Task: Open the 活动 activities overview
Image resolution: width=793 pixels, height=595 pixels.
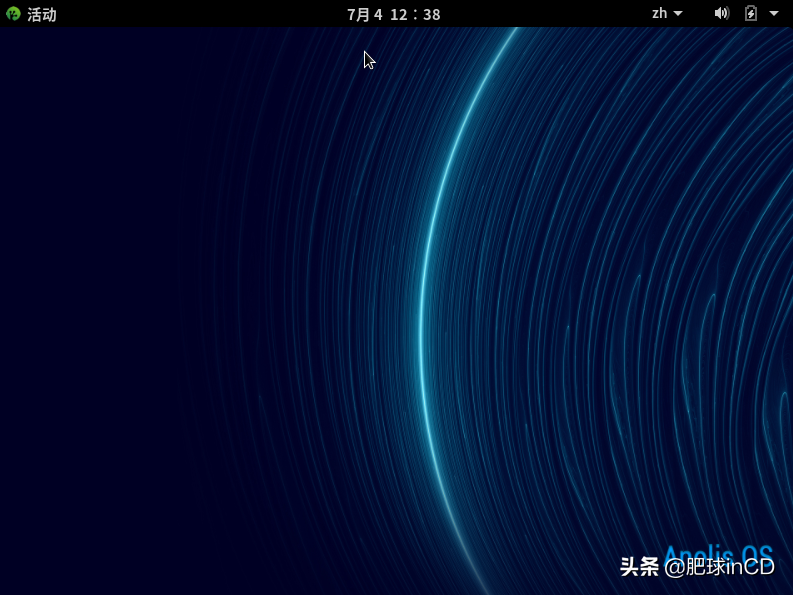Action: click(41, 14)
